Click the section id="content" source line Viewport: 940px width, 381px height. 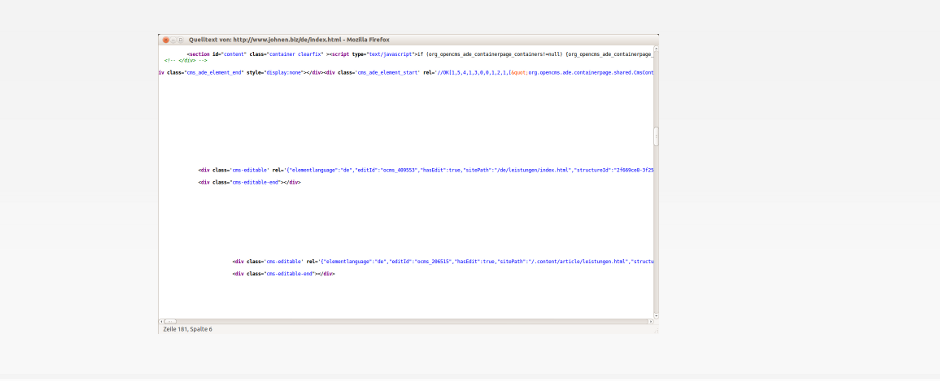[420, 54]
